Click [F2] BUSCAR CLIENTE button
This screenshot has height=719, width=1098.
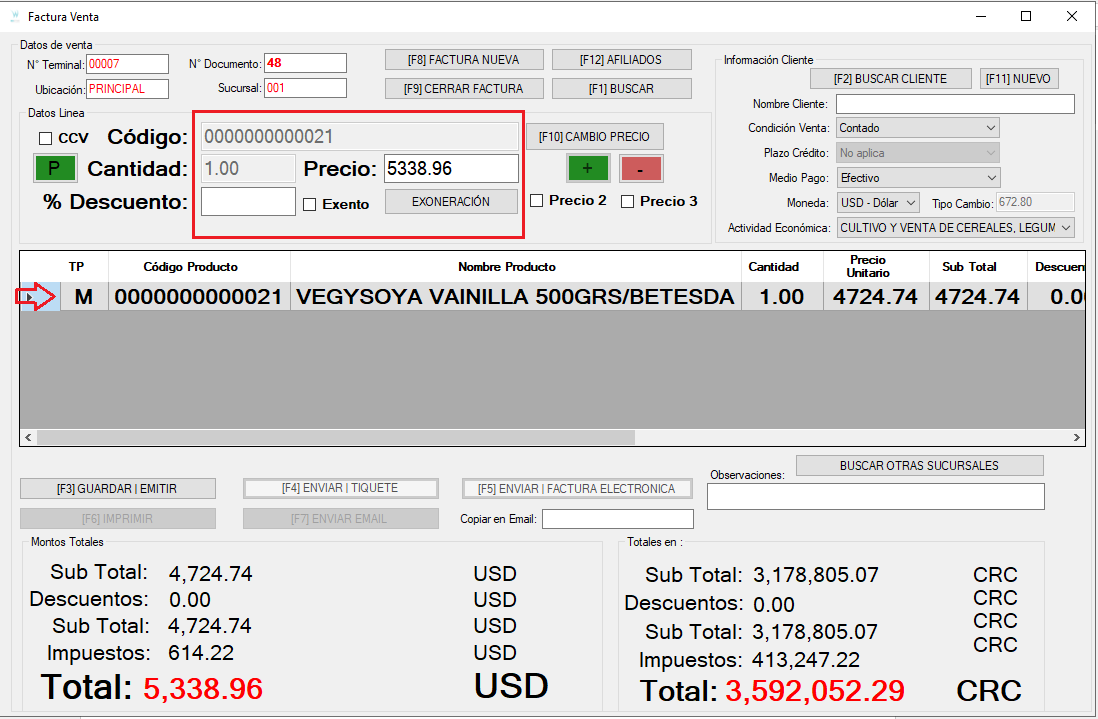[890, 79]
